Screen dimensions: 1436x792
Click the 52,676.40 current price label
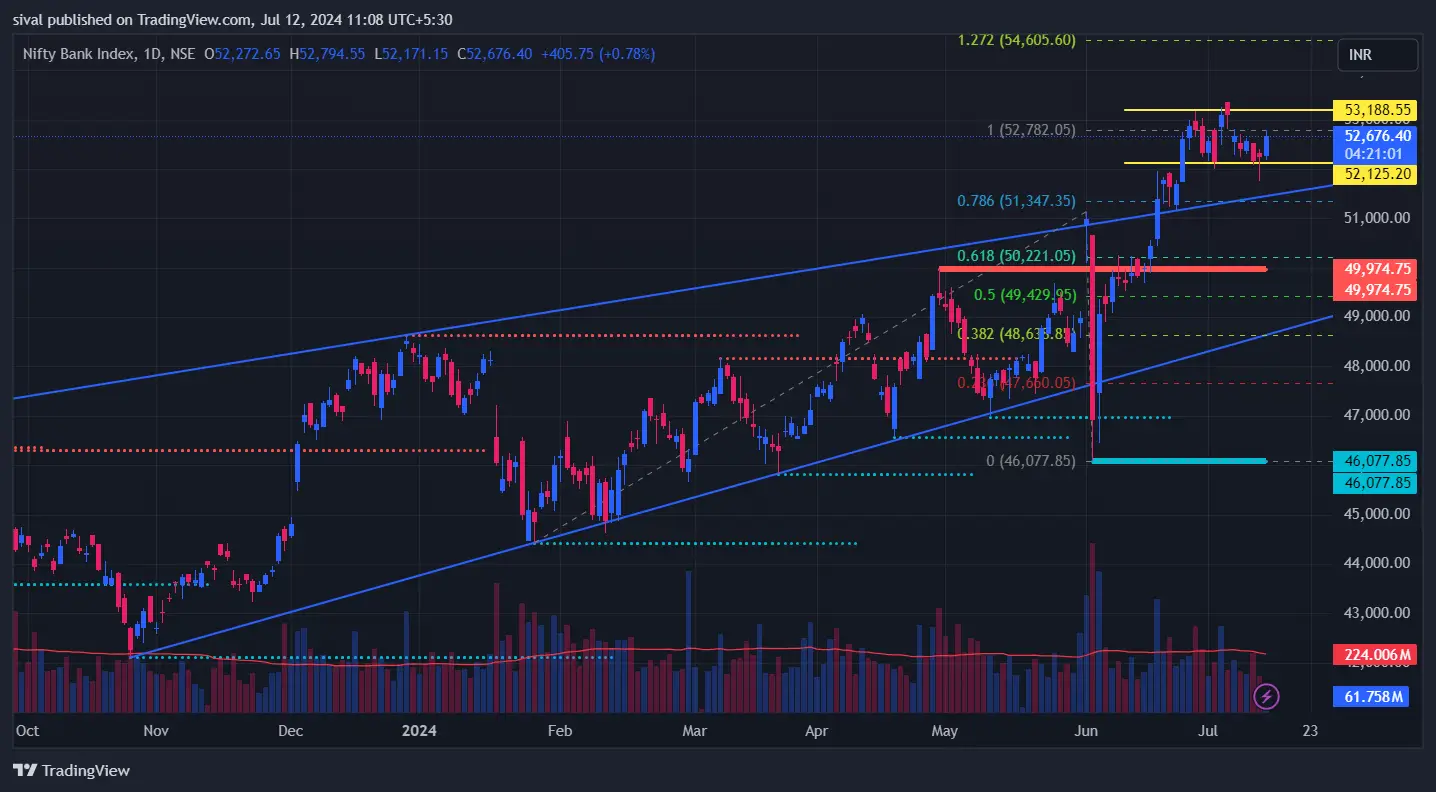1377,136
